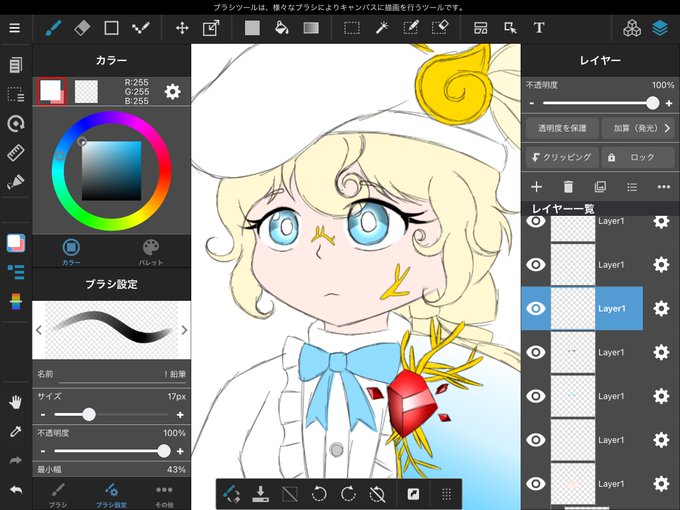Open settings gear of highlighted Layer1
Image resolution: width=680 pixels, height=510 pixels.
(661, 308)
